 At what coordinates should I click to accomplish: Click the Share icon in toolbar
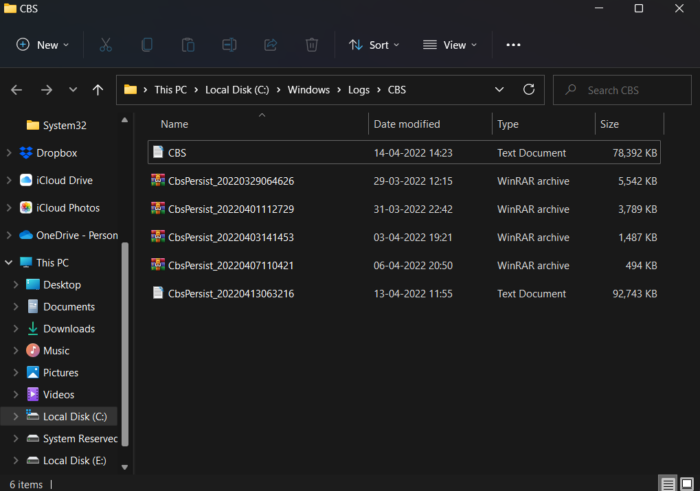coord(270,45)
